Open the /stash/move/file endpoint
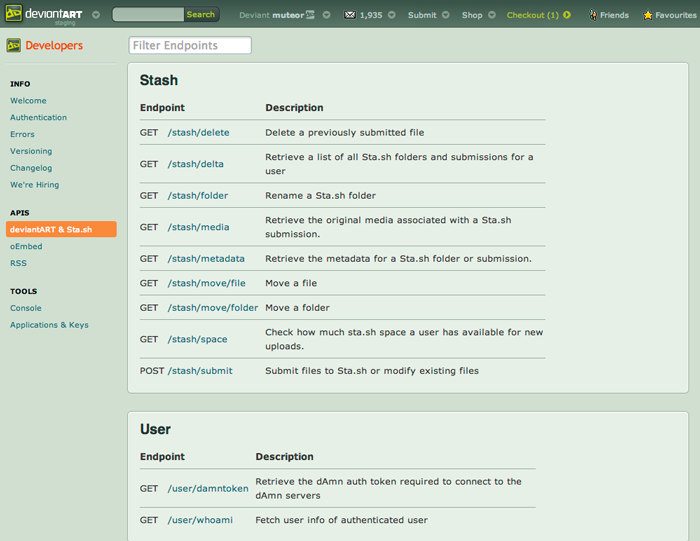This screenshot has width=700, height=541. tap(207, 283)
